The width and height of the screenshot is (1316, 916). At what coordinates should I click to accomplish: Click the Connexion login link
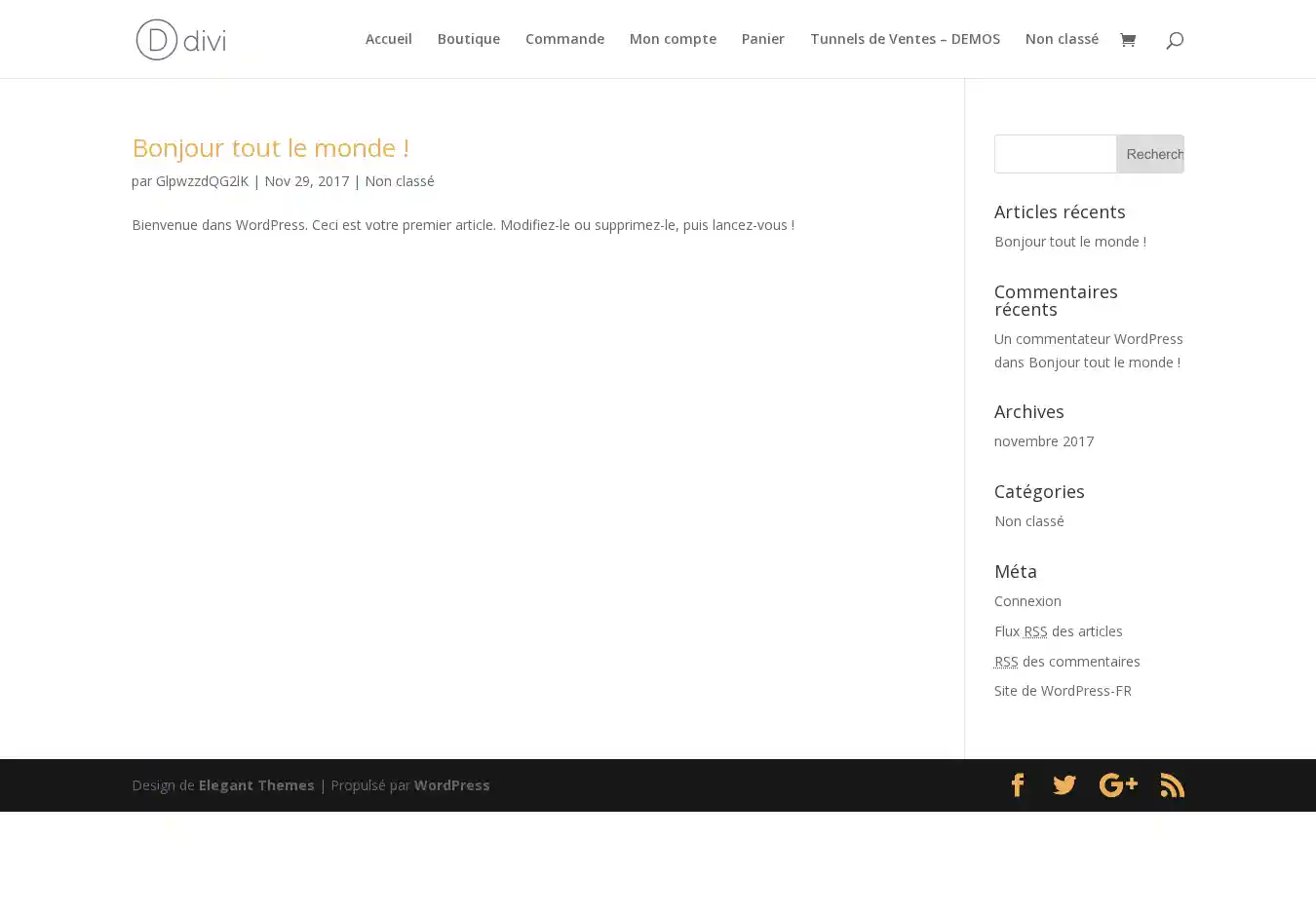[x=1027, y=601]
